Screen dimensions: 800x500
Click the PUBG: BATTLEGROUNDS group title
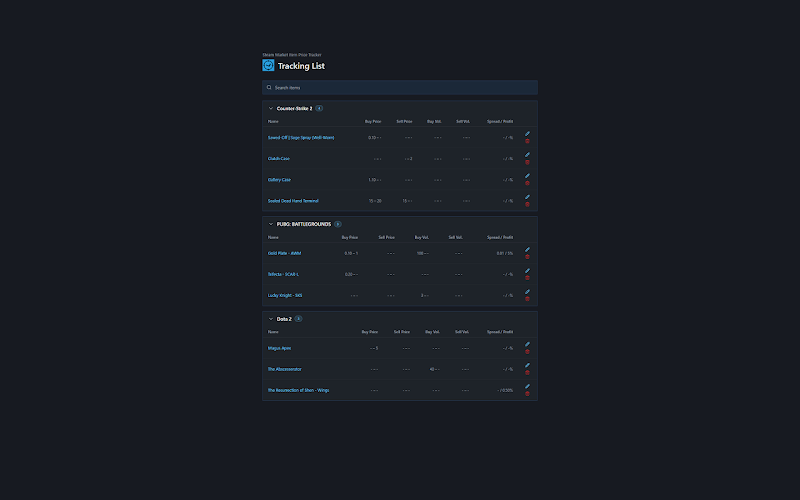pos(304,224)
